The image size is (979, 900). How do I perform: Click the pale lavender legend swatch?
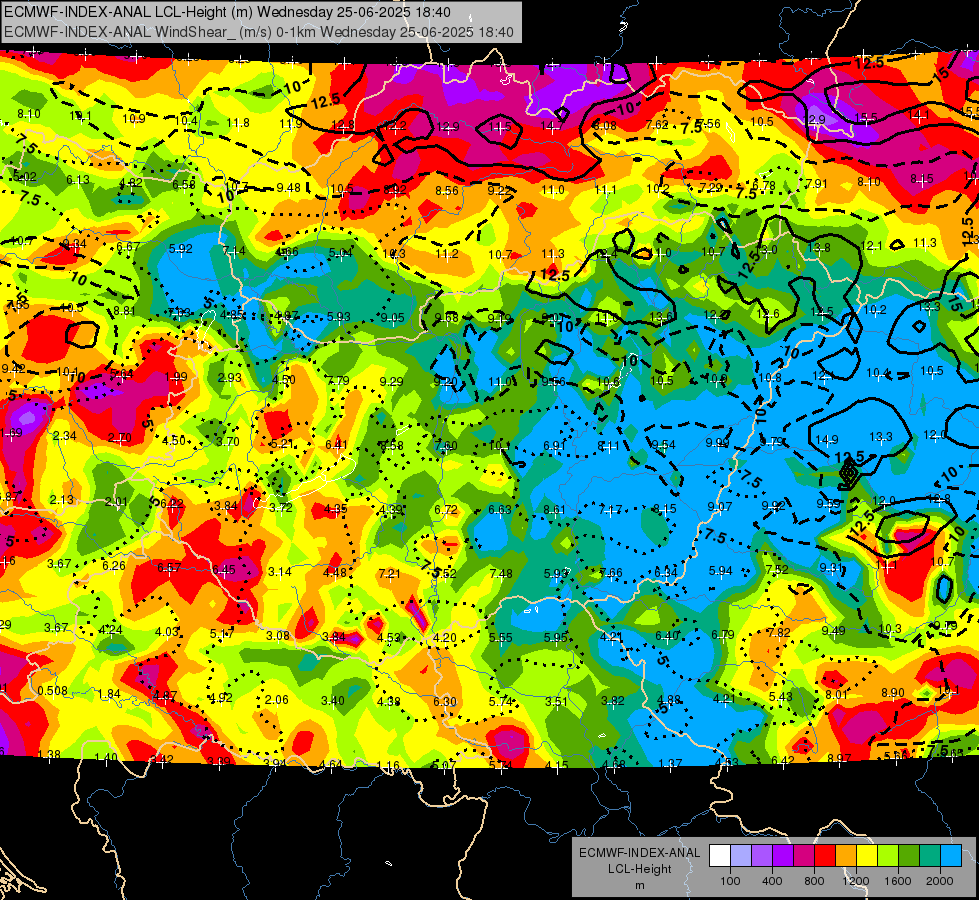(x=741, y=855)
